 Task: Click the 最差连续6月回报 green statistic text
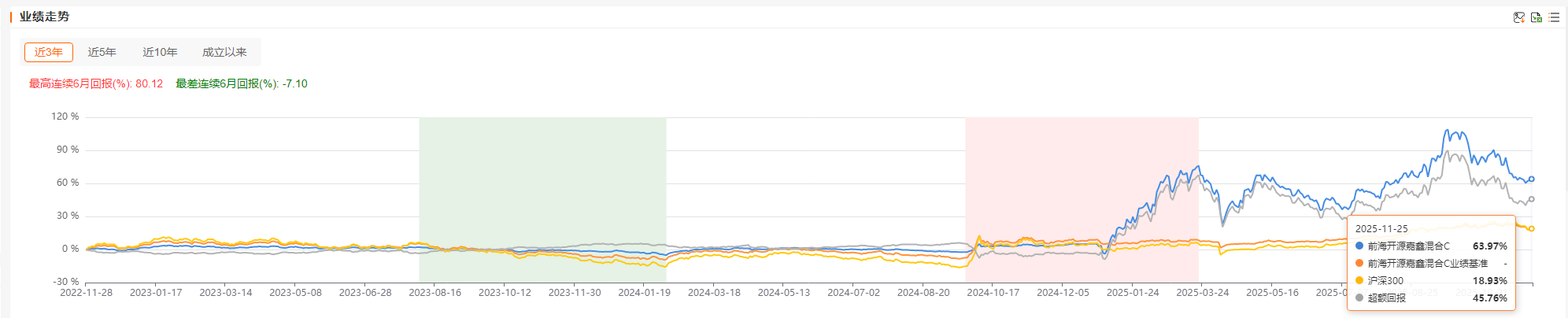[241, 83]
